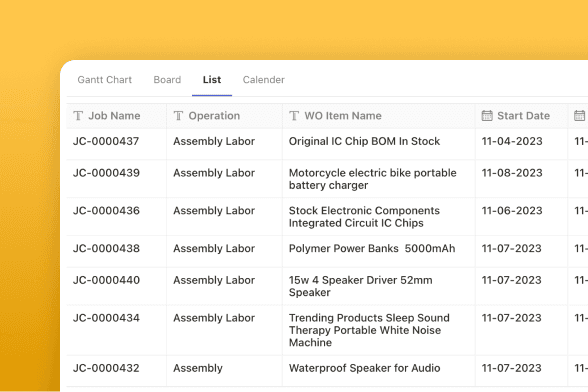Viewport: 588px width, 392px height.
Task: Sort by the Job Name column header
Action: 114,116
